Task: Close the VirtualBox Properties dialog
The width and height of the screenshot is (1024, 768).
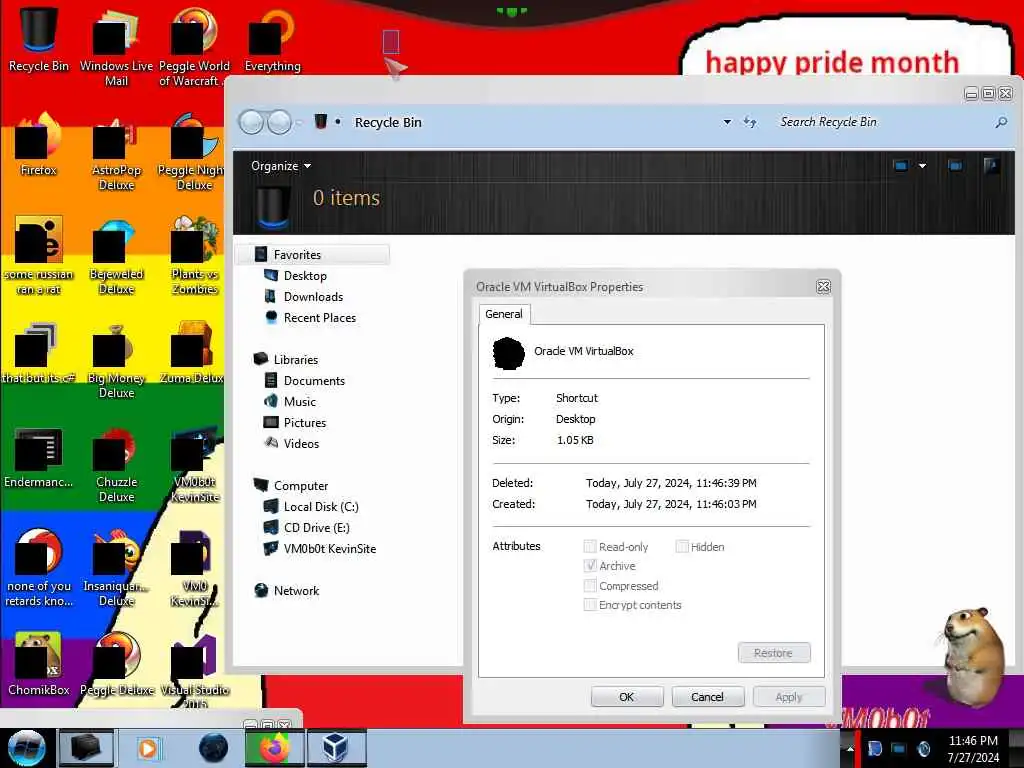Action: click(x=824, y=287)
